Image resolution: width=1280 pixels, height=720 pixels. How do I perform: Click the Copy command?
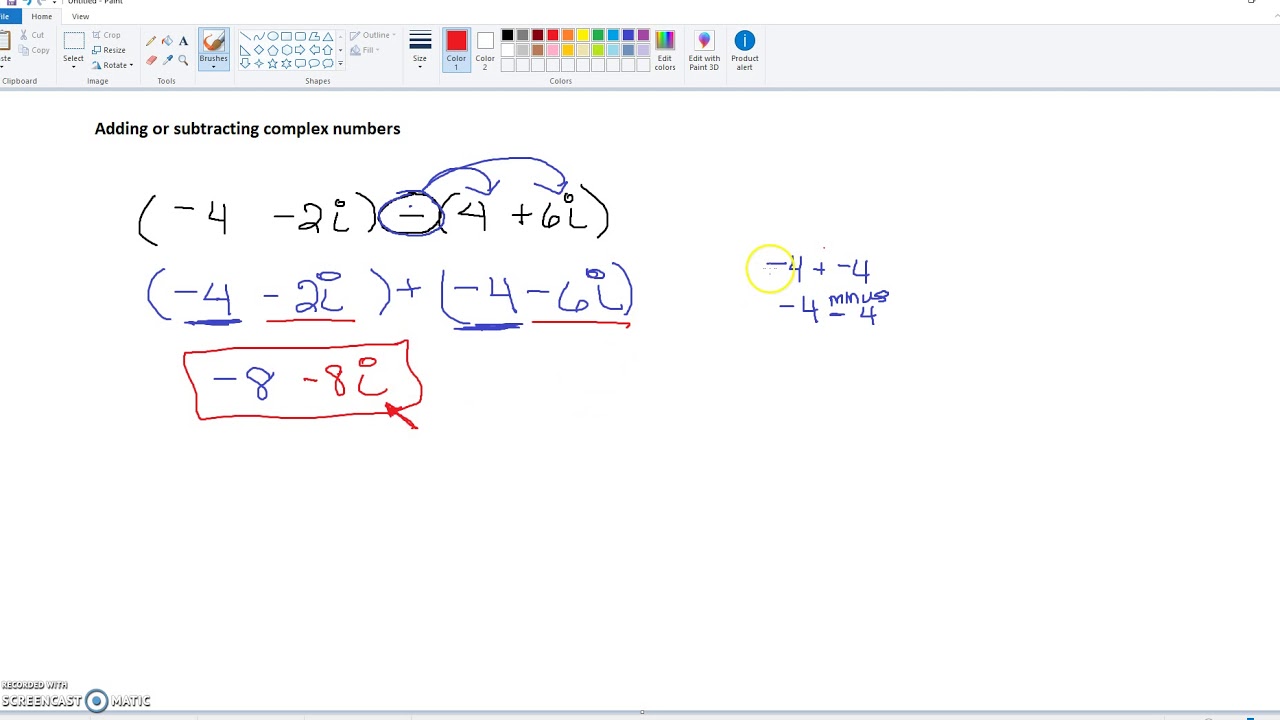33,50
